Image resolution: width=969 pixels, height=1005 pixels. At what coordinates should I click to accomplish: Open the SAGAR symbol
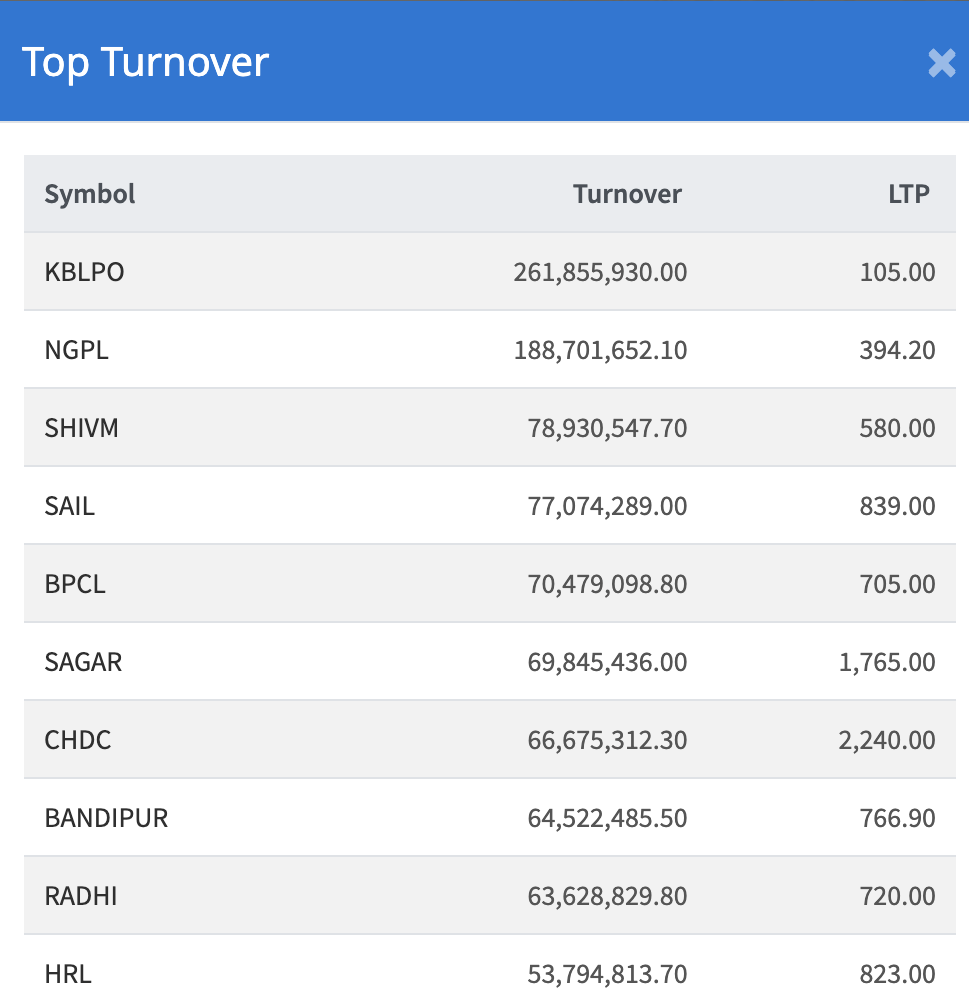[x=84, y=662]
